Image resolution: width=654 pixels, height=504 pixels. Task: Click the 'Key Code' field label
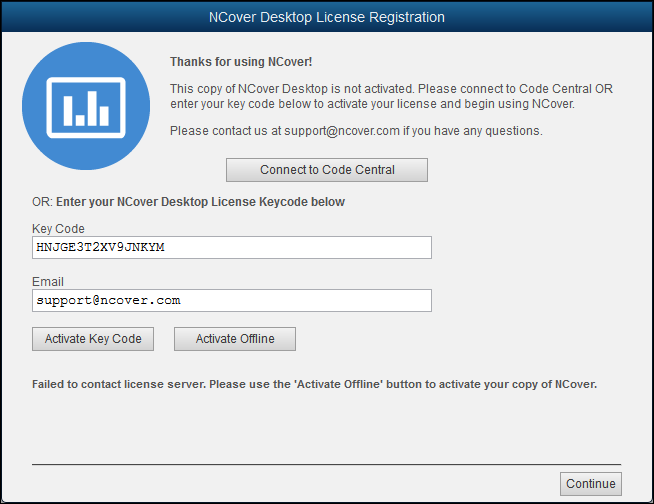tap(58, 229)
